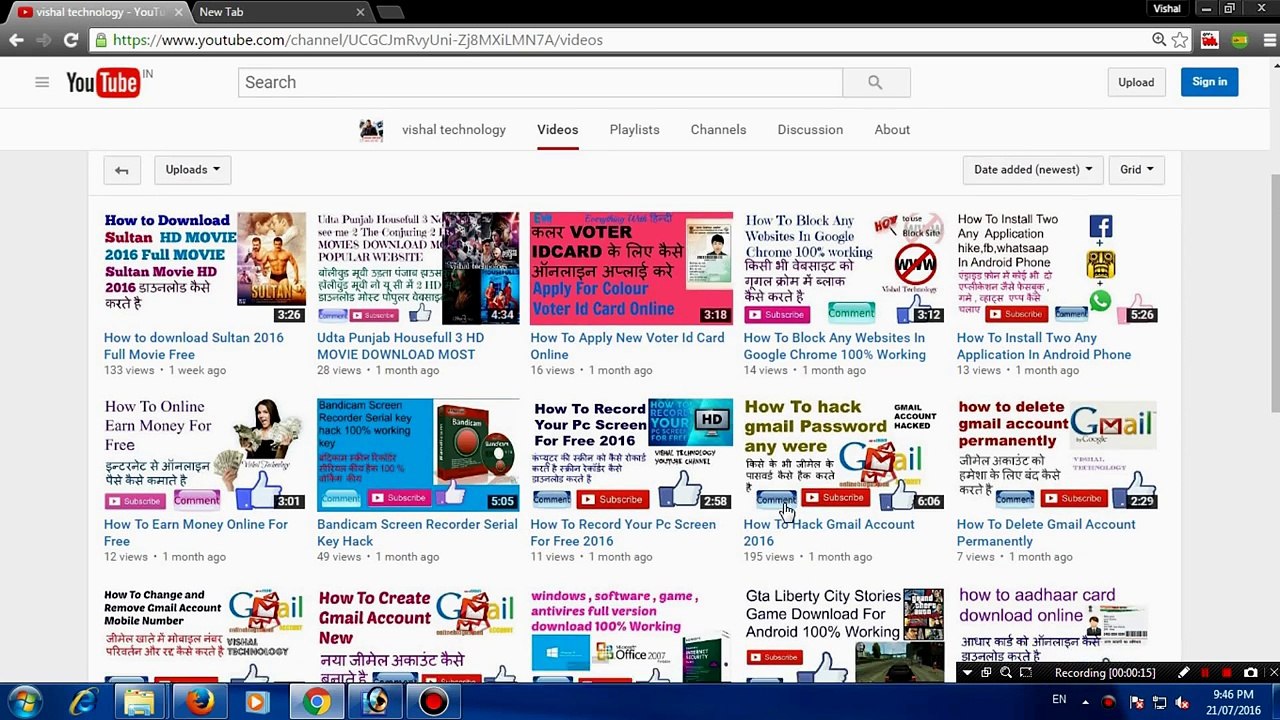Open 'How To Earn Money Online For Free' link
The height and width of the screenshot is (720, 1280).
click(x=196, y=533)
